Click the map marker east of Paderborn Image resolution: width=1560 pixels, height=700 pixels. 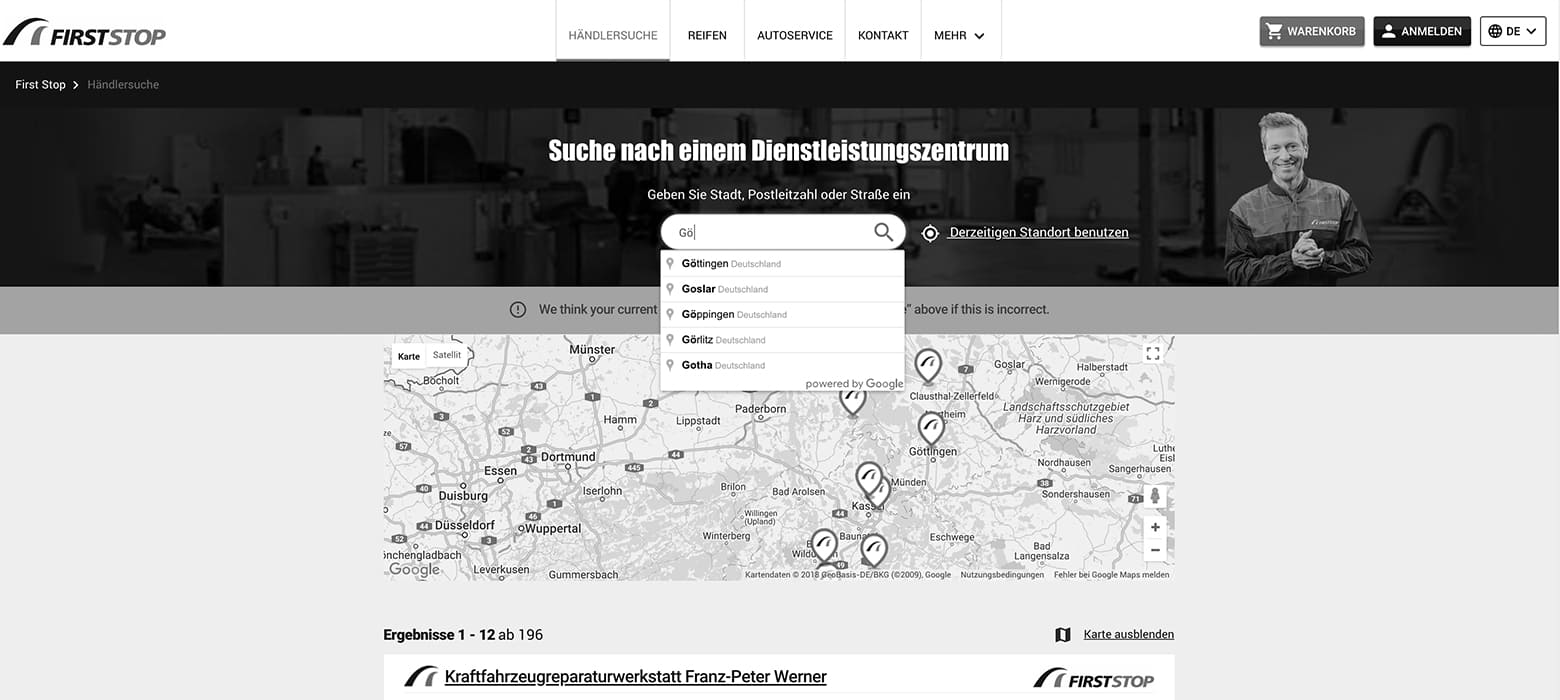pyautogui.click(x=852, y=399)
